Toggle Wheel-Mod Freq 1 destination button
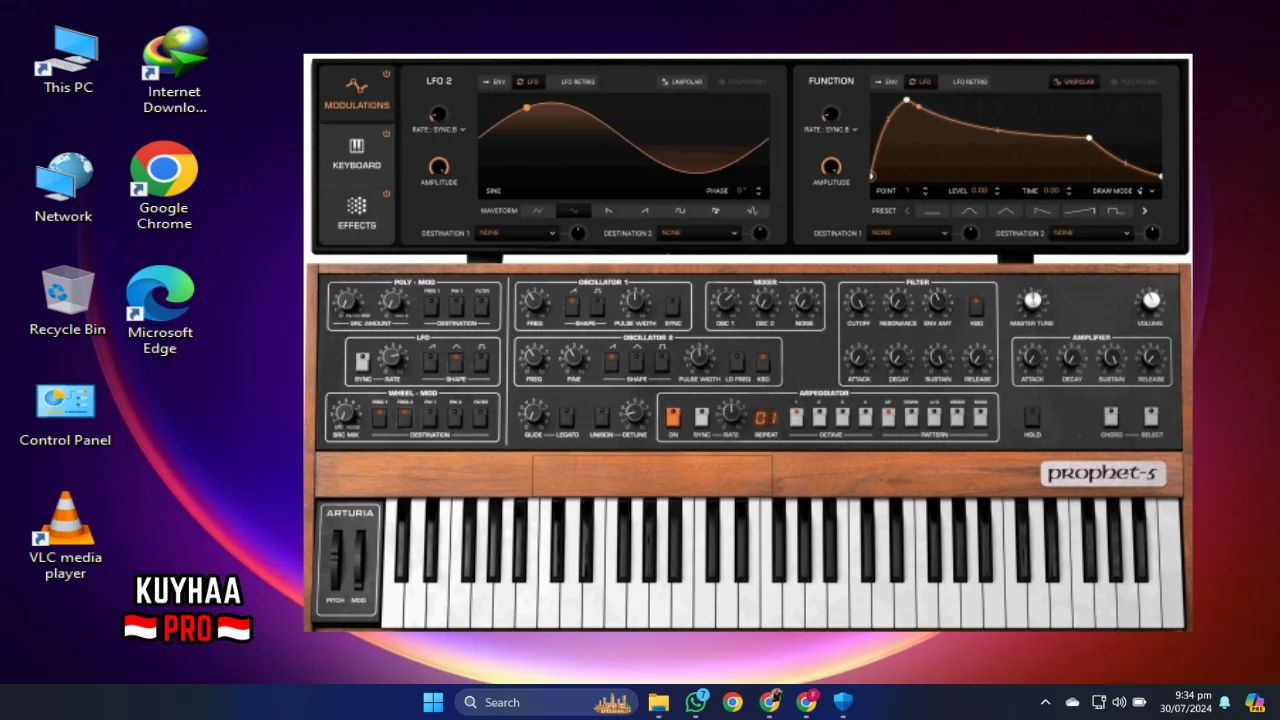 (379, 417)
